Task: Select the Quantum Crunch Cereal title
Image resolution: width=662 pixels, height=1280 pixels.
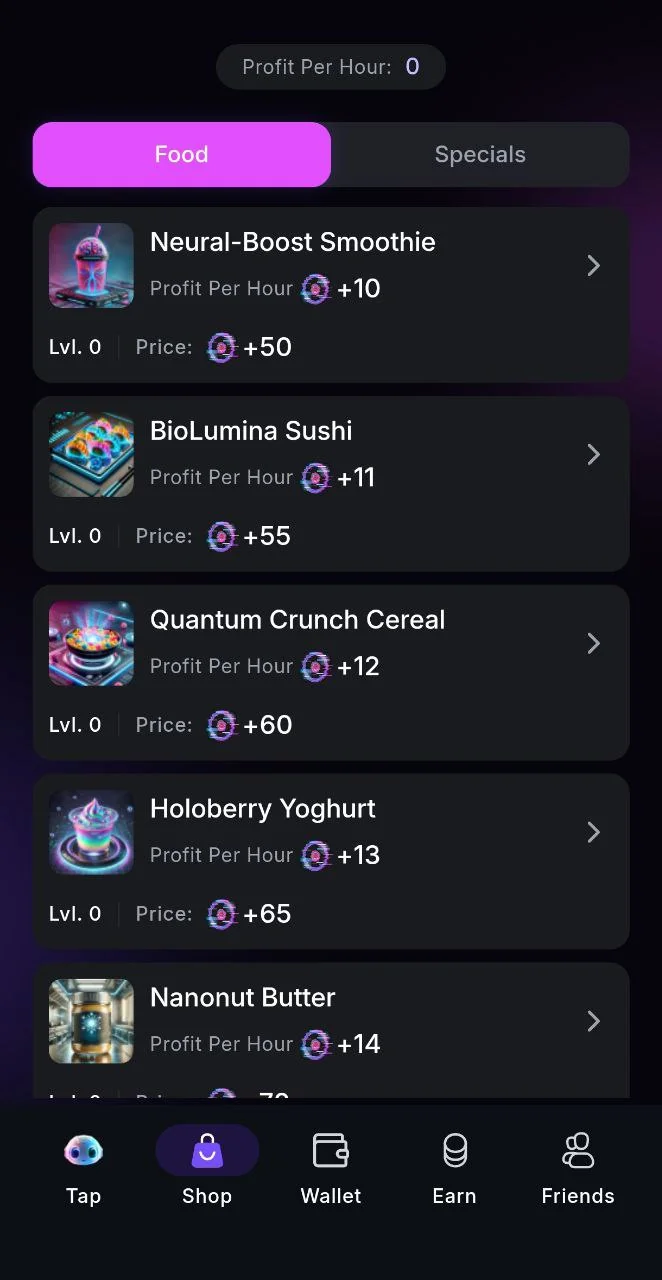Action: [298, 620]
